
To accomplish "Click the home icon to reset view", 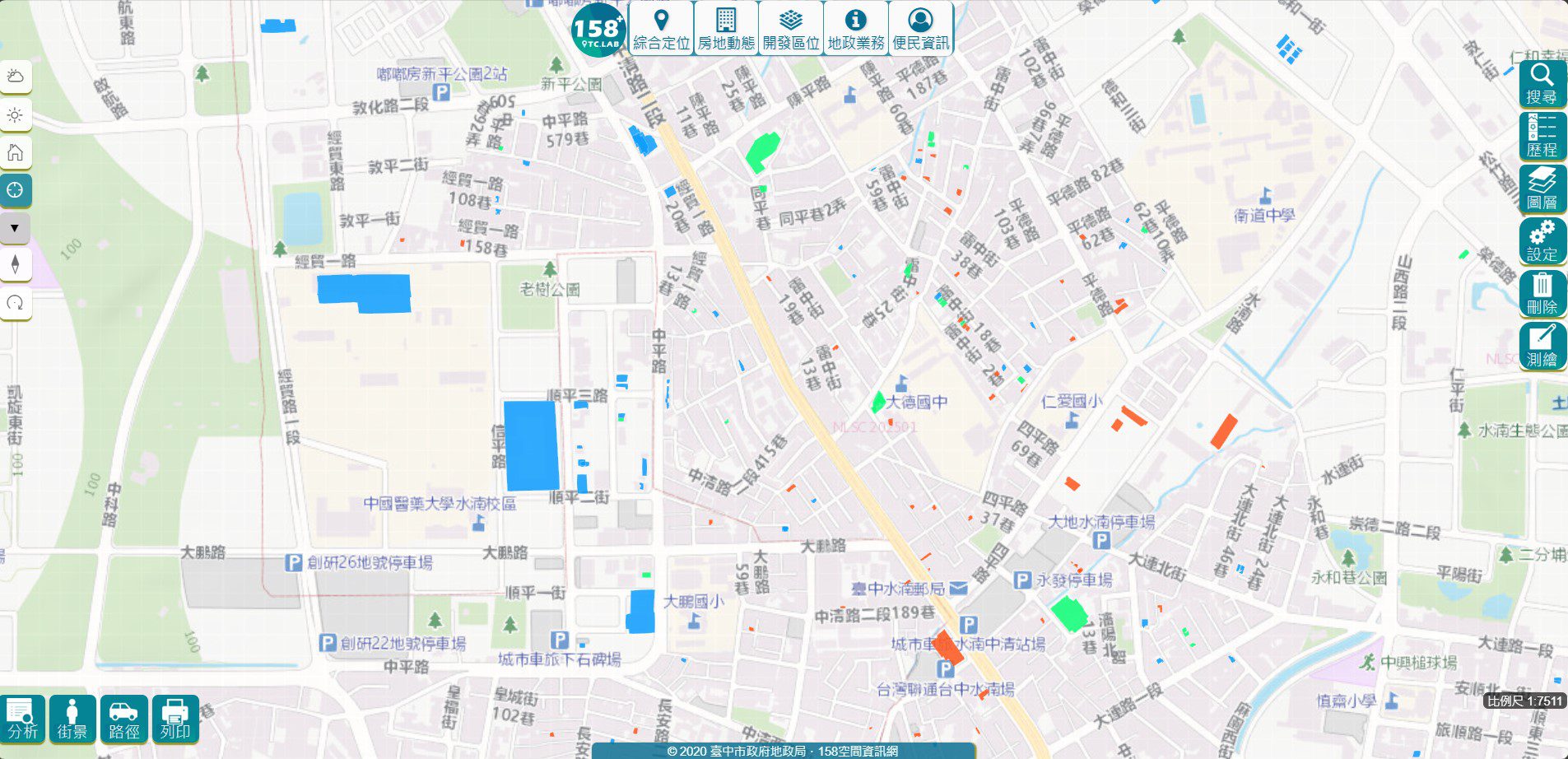I will 16,153.
